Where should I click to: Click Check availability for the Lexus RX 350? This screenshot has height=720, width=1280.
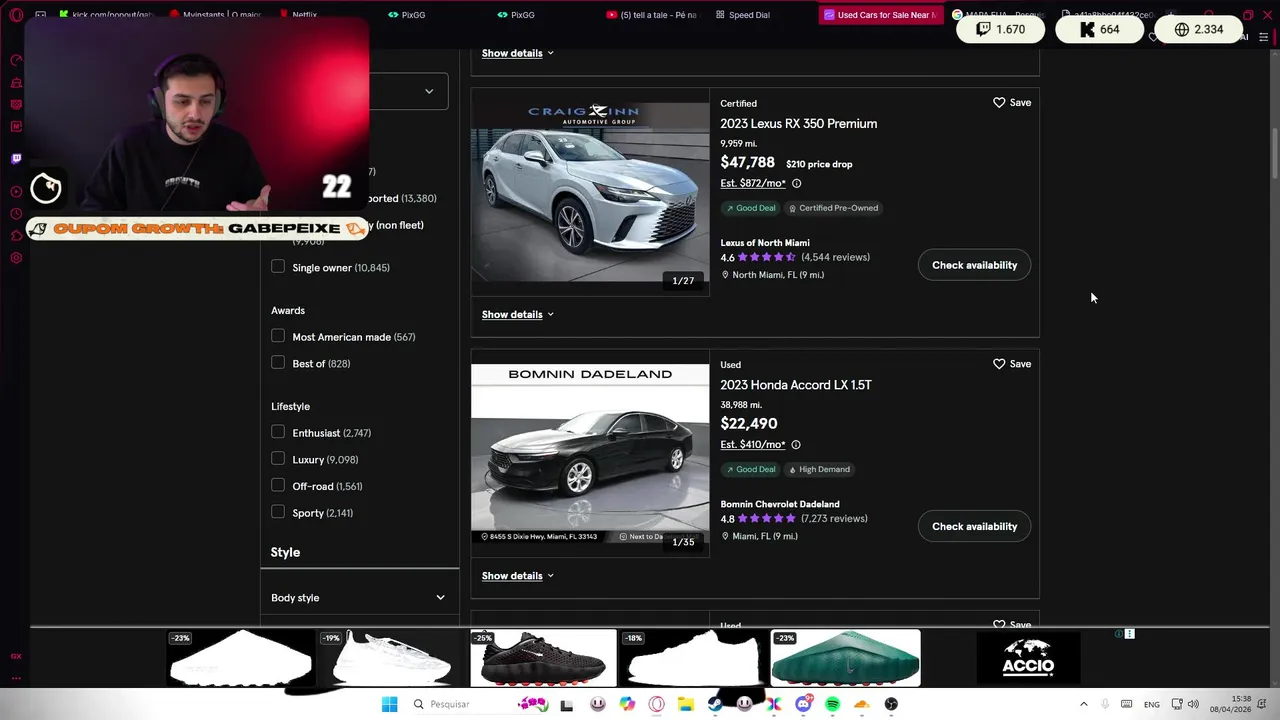pyautogui.click(x=974, y=265)
